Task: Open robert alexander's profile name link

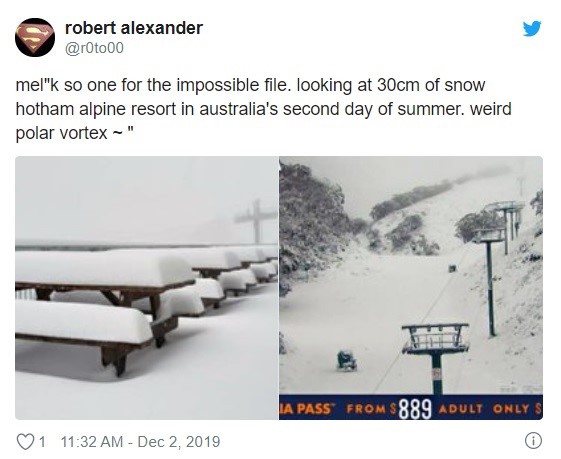Action: [x=134, y=28]
